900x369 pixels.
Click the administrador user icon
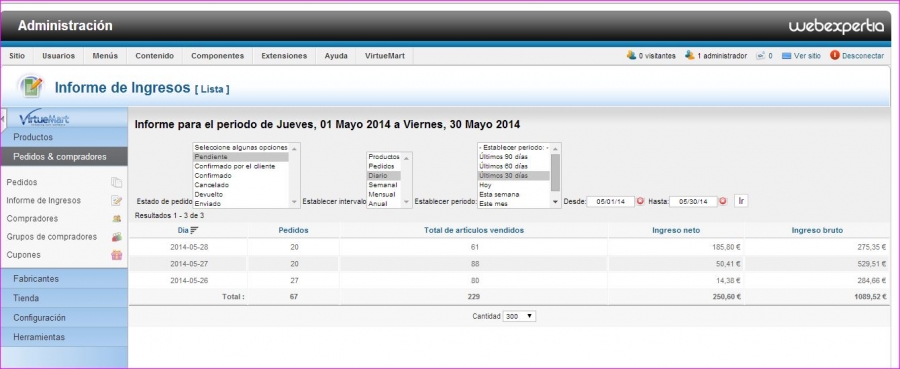point(690,55)
